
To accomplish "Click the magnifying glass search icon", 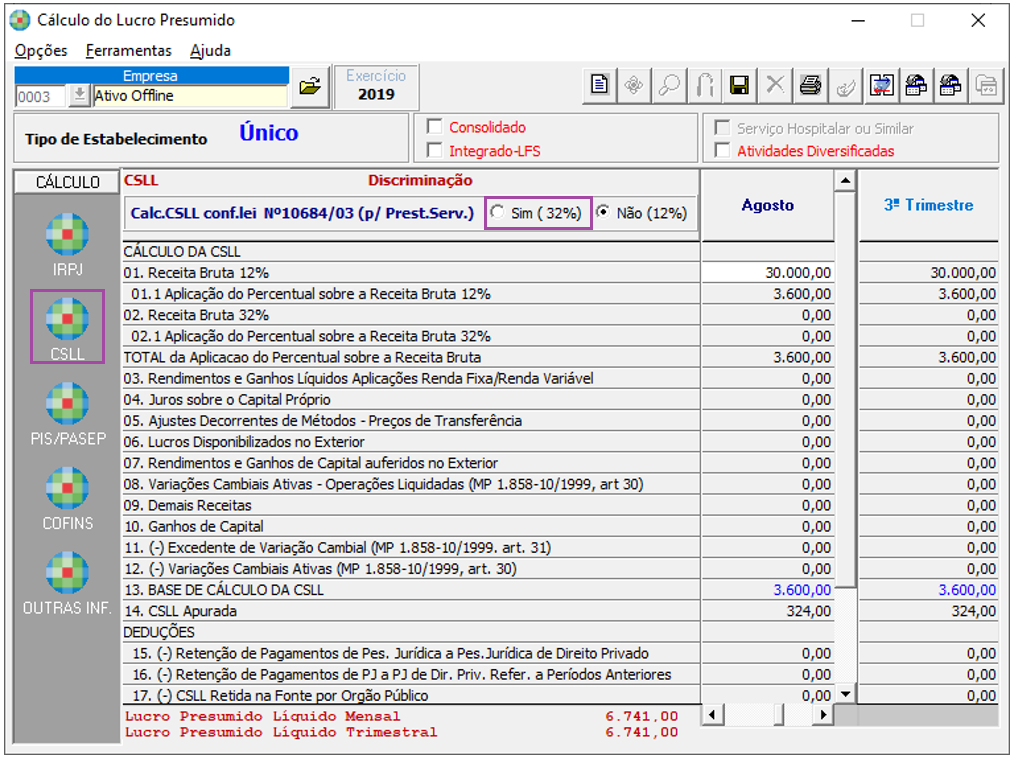I will [669, 85].
